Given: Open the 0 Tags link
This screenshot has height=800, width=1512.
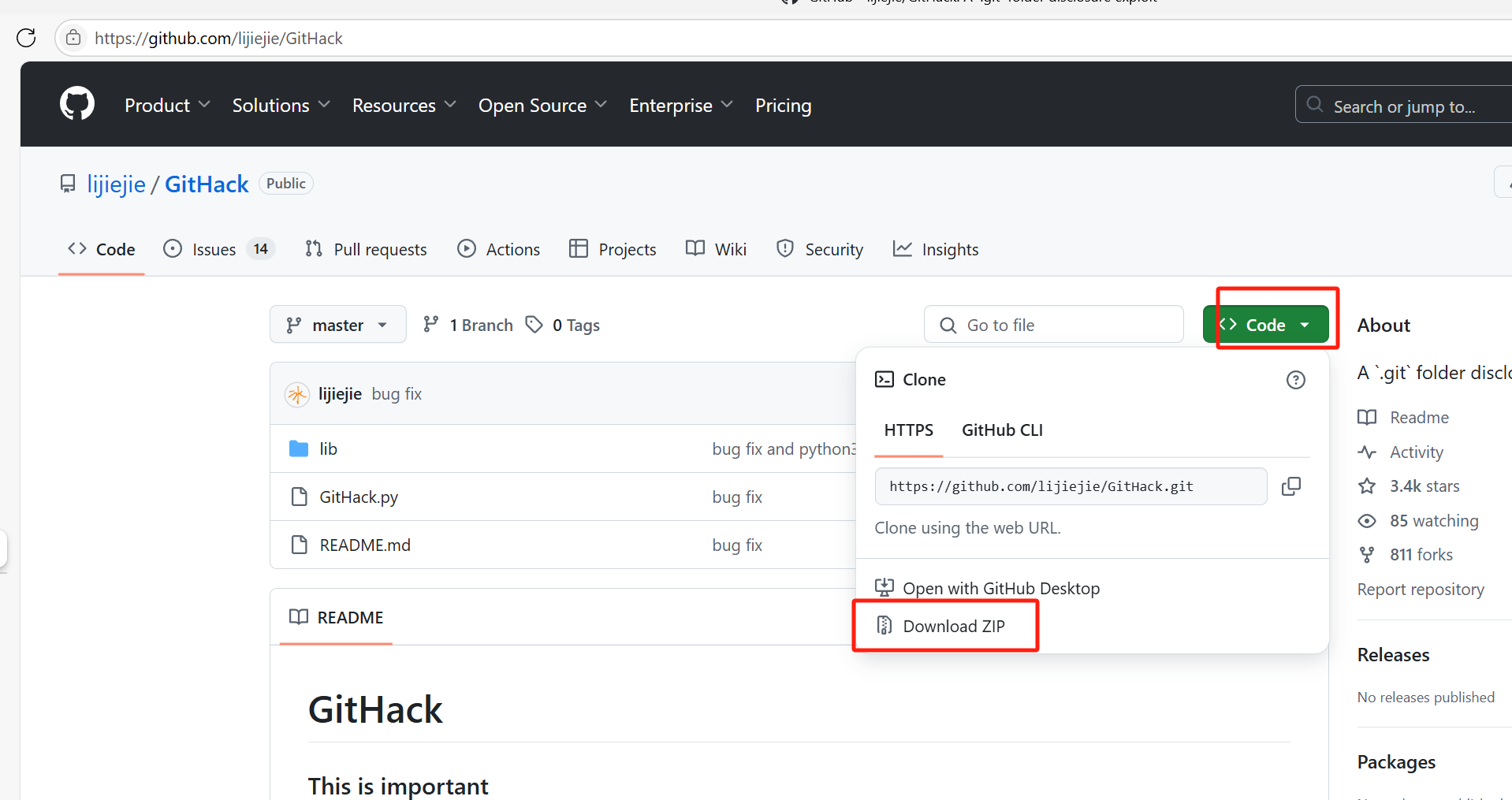Looking at the screenshot, I should (x=563, y=325).
